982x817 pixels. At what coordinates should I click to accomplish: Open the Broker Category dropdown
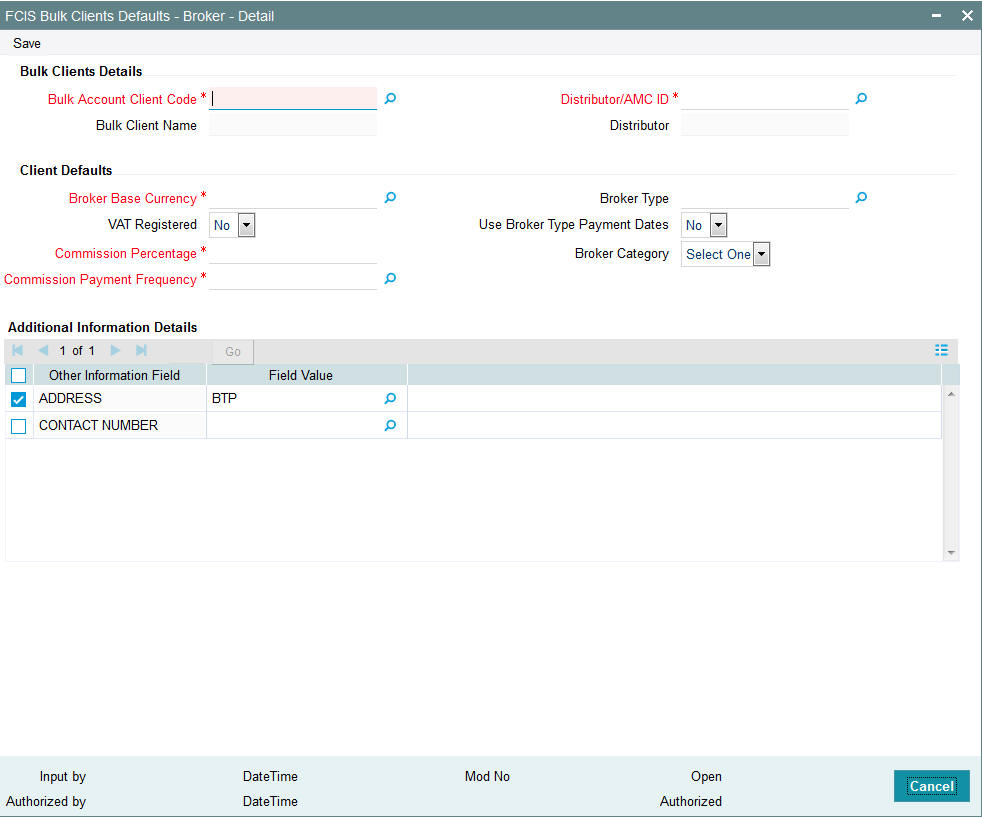click(x=761, y=254)
